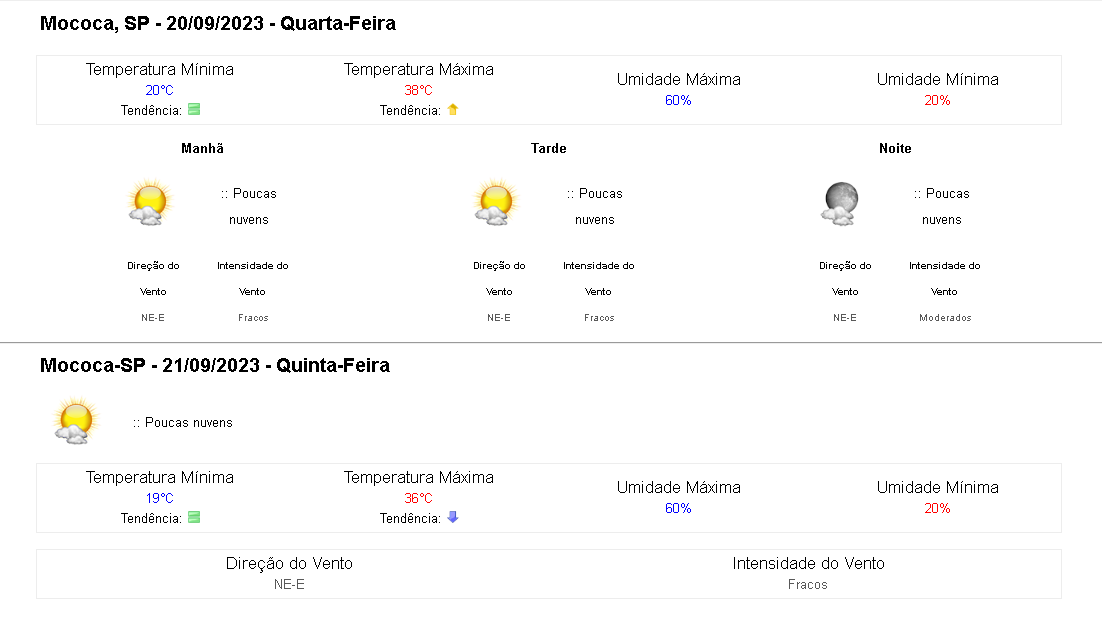Click the Tarde sun and clouds icon

(494, 203)
